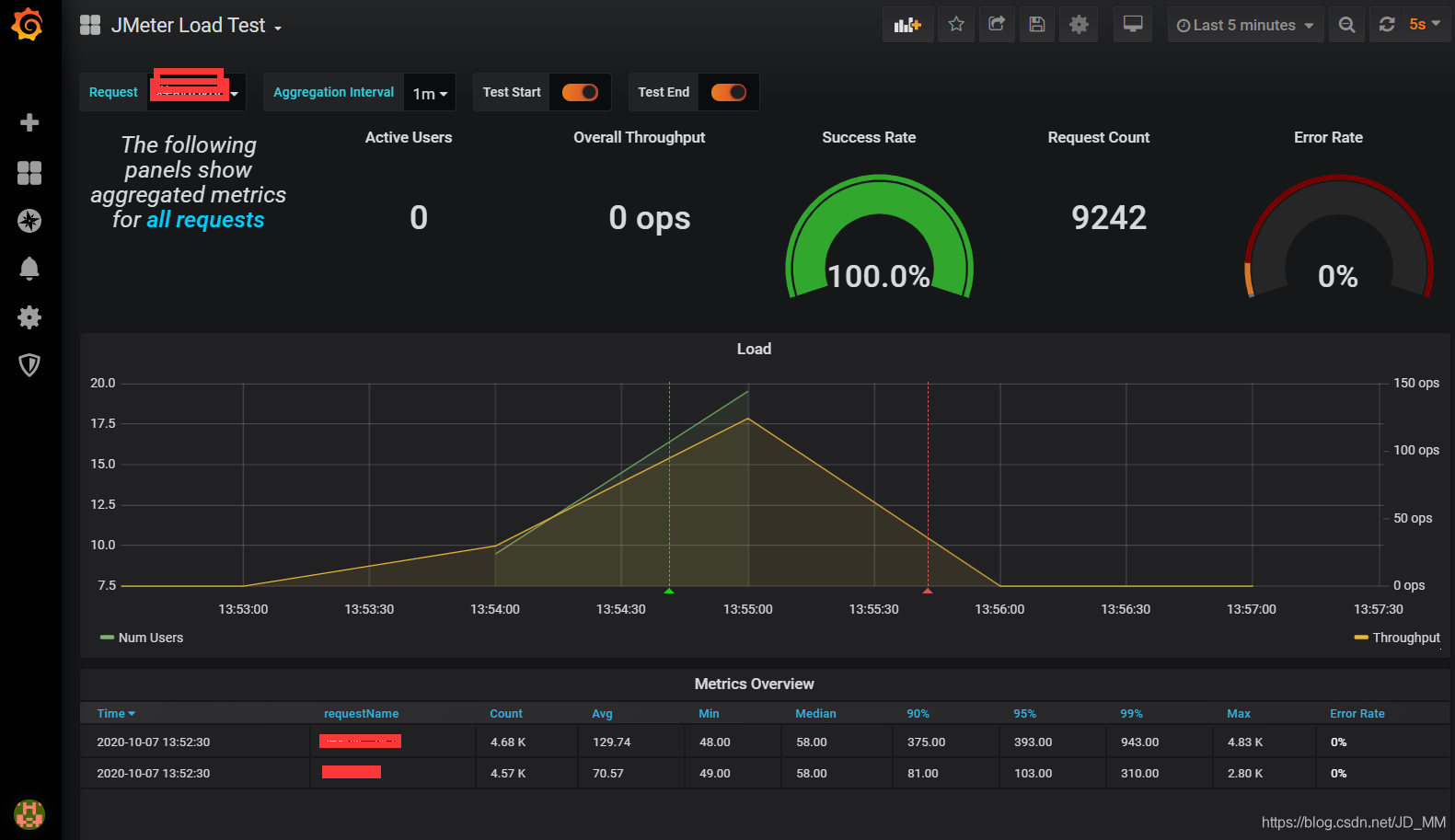Image resolution: width=1455 pixels, height=840 pixels.
Task: Open the Request Count panel title menu
Action: pos(1099,137)
